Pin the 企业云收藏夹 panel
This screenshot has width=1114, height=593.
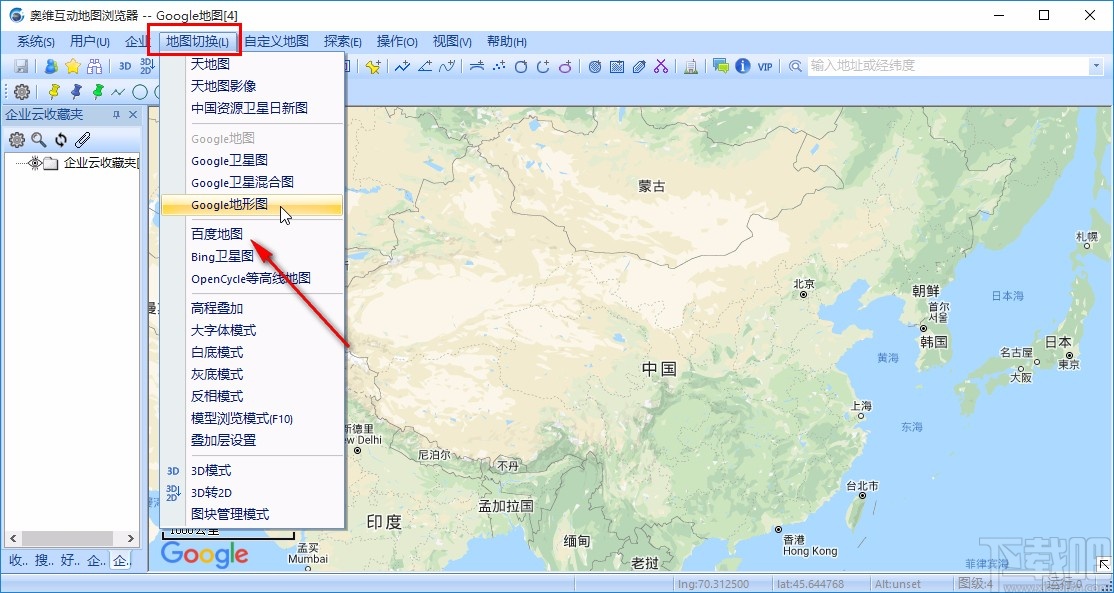(117, 114)
